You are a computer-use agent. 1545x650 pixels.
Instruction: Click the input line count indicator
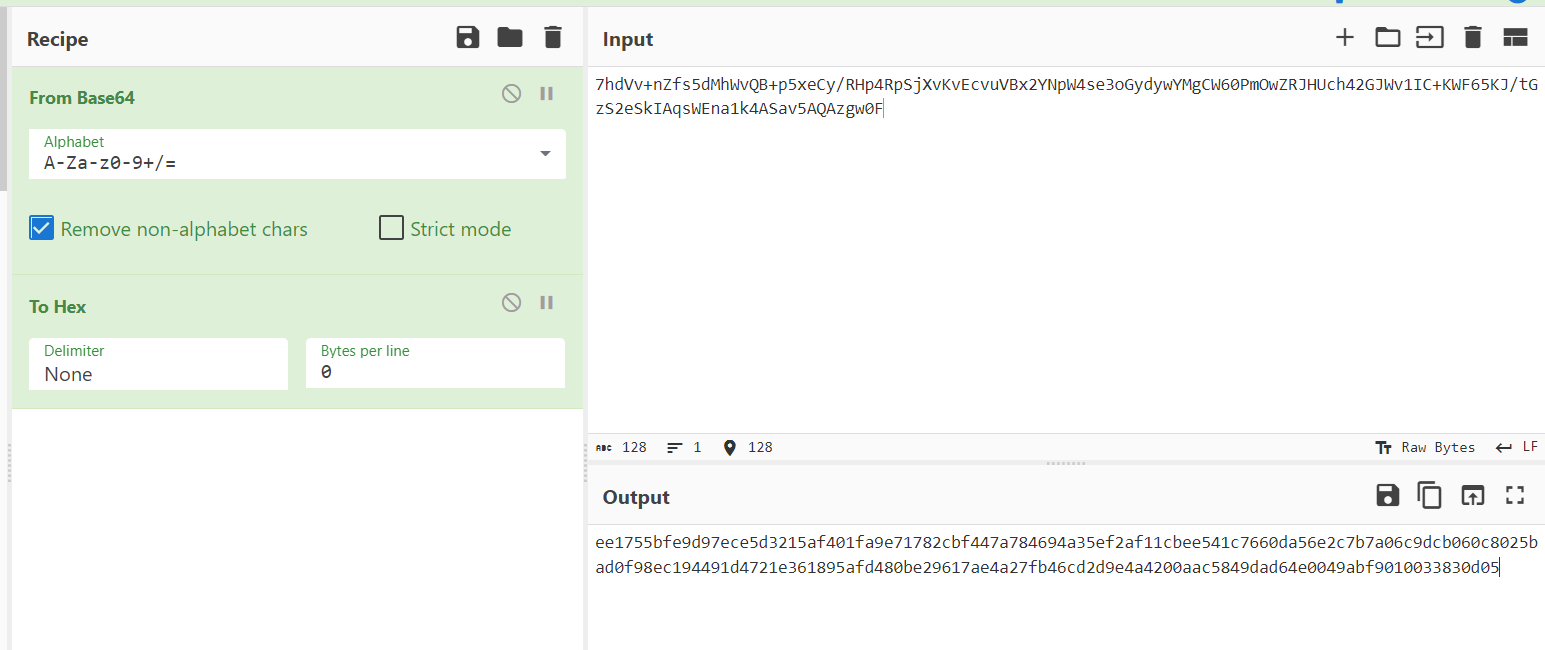point(684,447)
